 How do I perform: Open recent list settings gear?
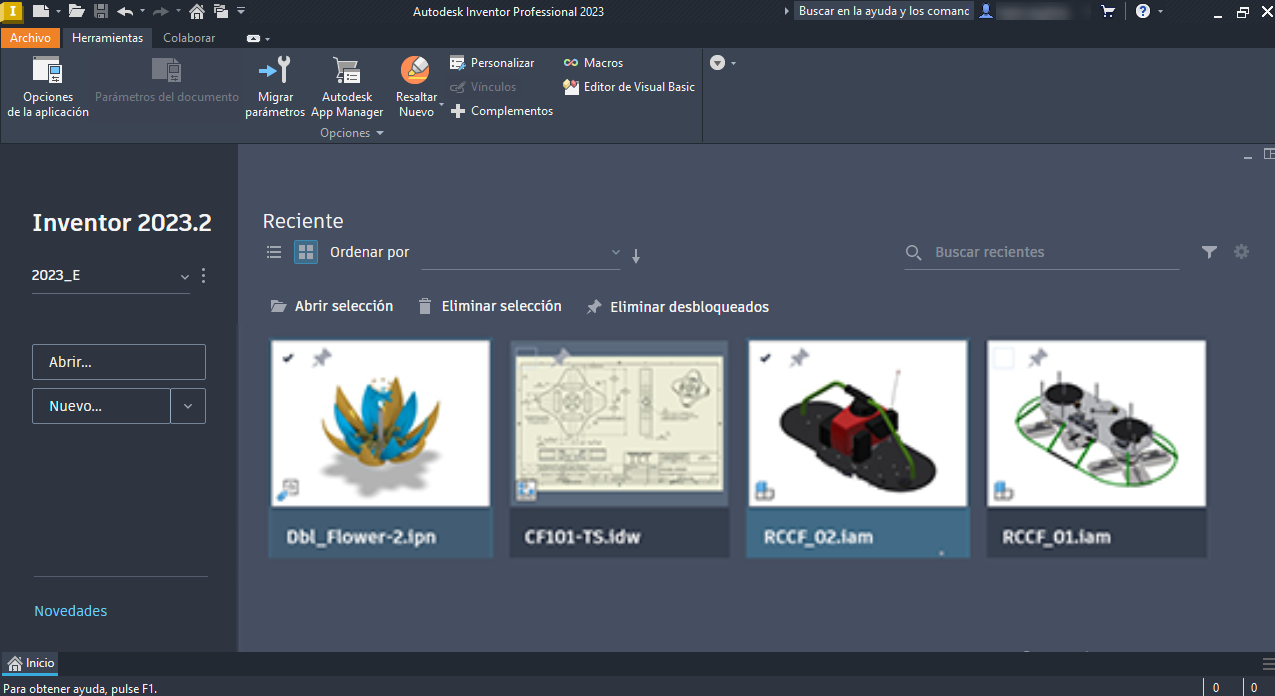coord(1241,252)
